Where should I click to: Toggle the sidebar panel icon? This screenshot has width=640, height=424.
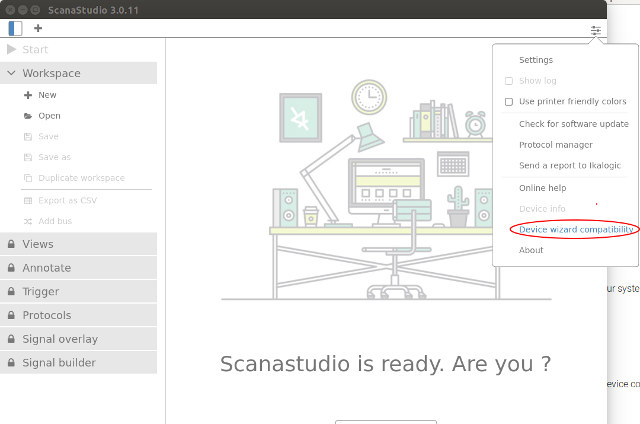point(15,28)
